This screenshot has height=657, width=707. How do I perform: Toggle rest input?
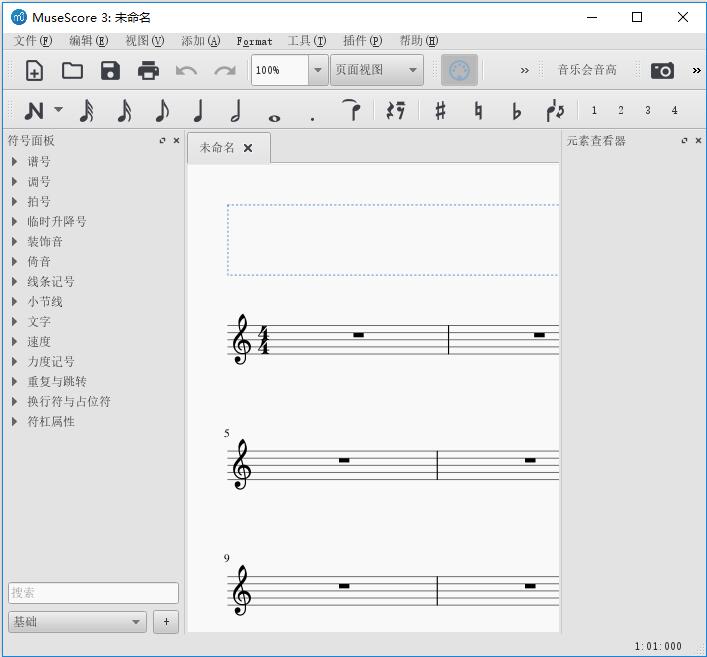click(396, 110)
